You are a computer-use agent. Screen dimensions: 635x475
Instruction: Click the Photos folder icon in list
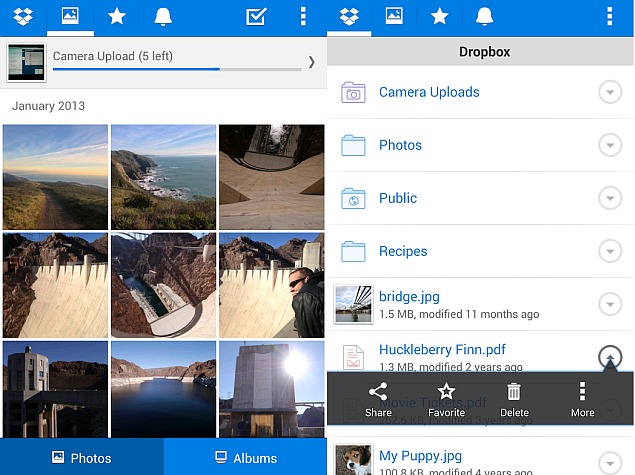(353, 145)
